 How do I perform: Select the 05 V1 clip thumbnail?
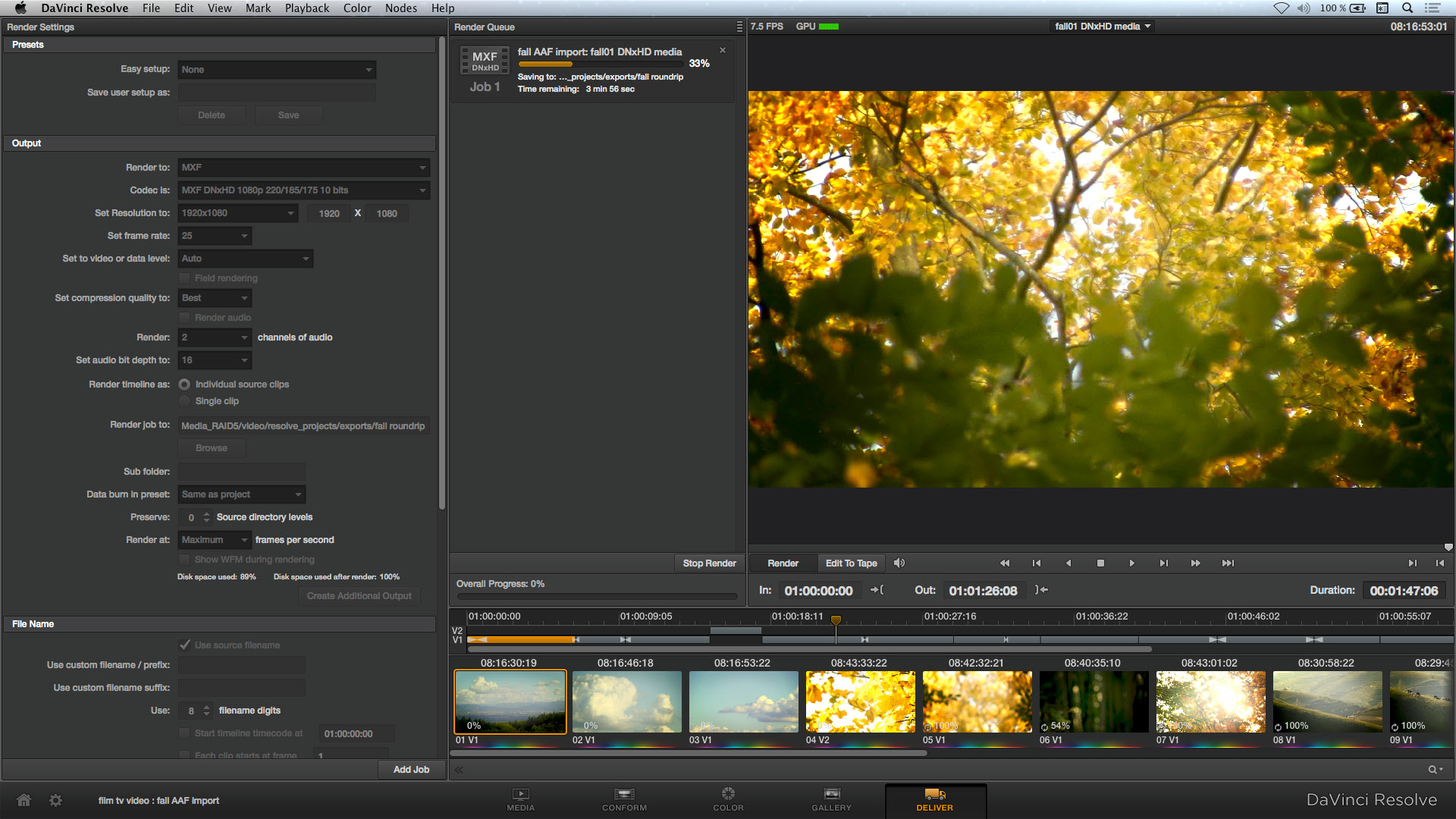point(977,701)
